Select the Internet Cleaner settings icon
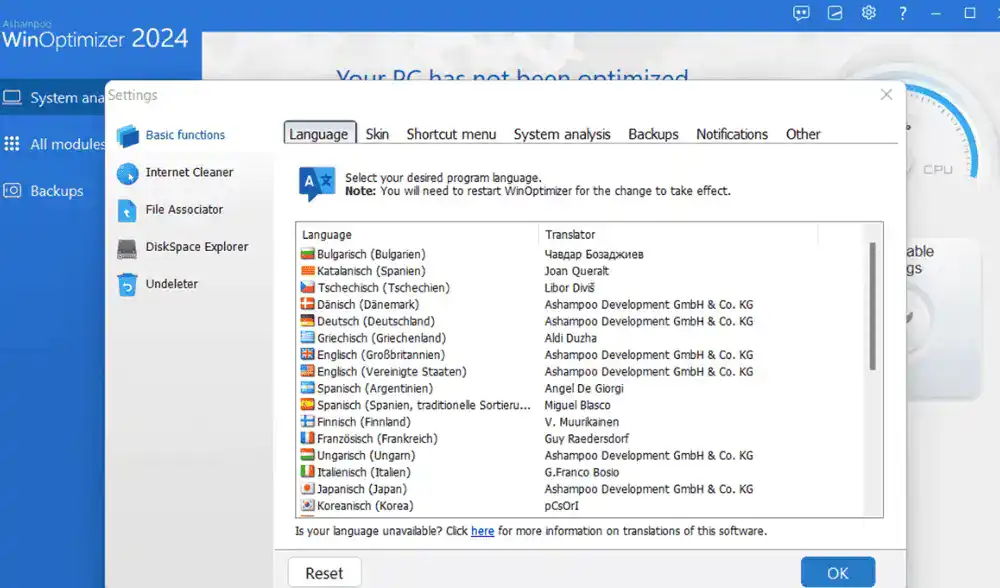 pos(128,174)
